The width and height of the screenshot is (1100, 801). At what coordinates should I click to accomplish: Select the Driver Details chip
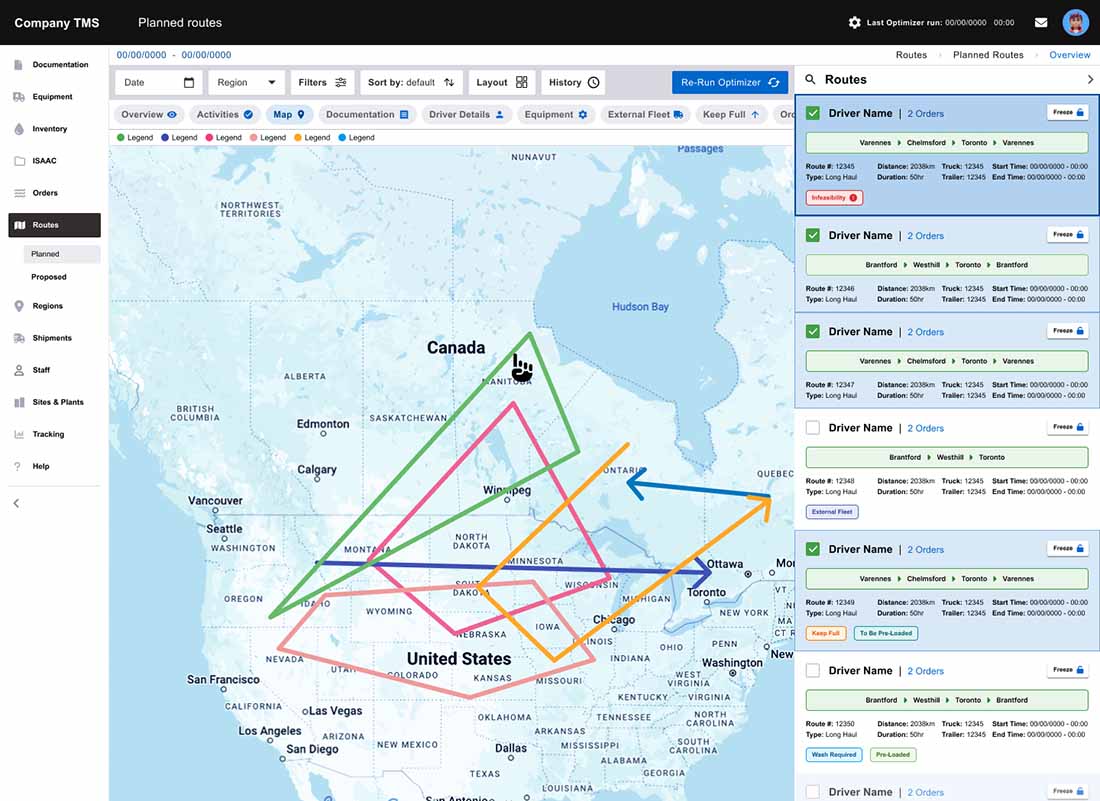[467, 114]
